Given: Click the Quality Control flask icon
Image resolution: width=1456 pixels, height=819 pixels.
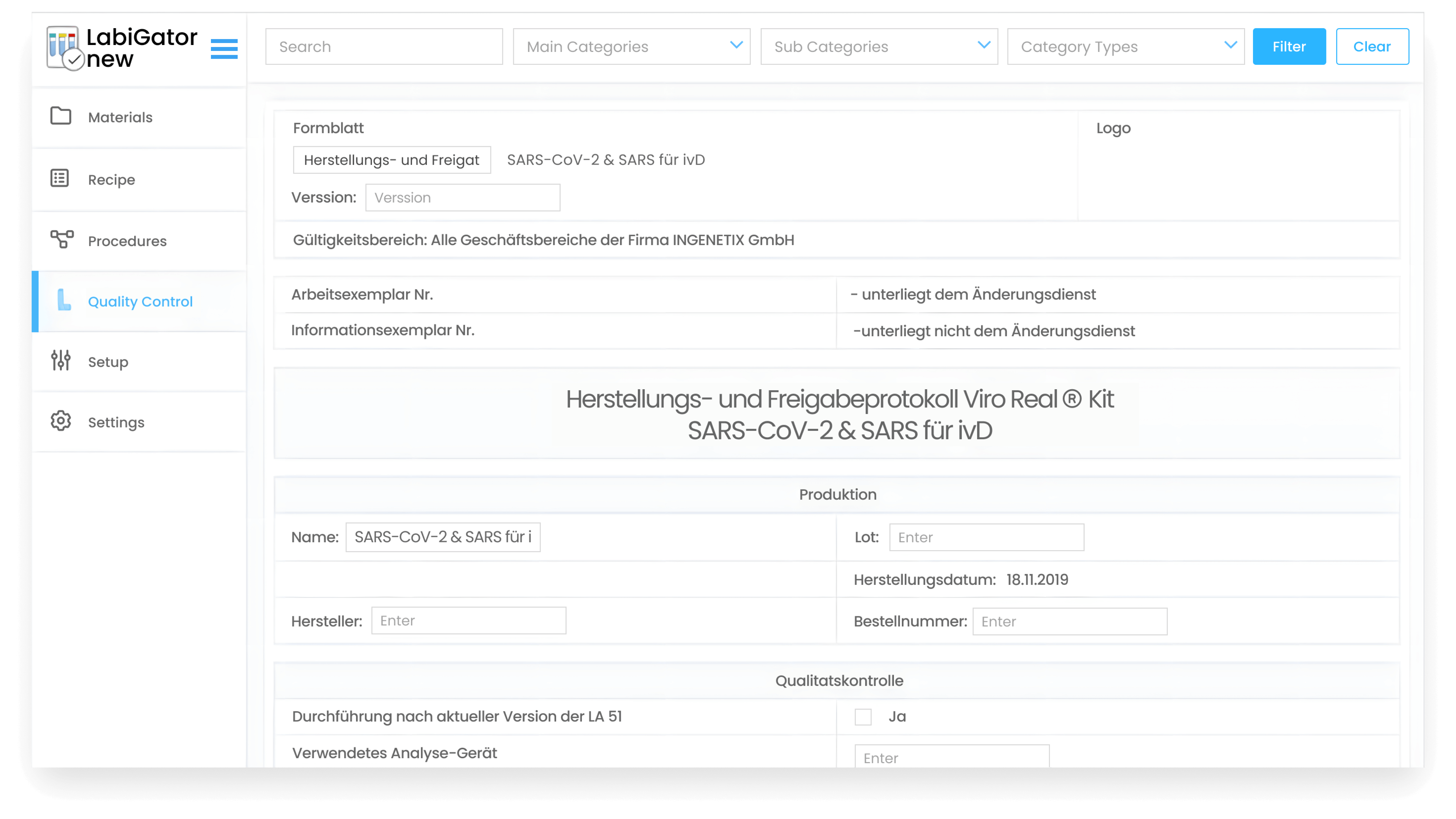Looking at the screenshot, I should [x=65, y=300].
